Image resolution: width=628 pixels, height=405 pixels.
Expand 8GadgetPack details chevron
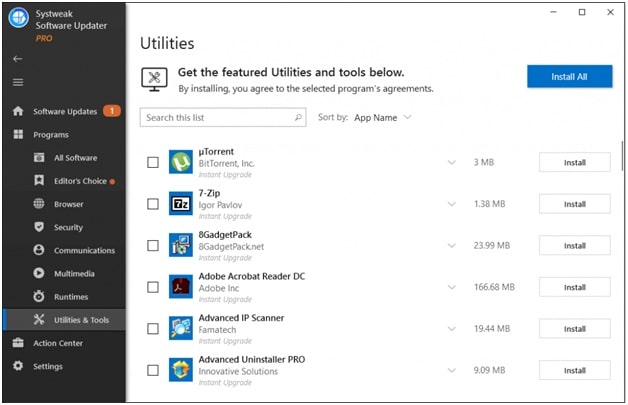(x=451, y=246)
